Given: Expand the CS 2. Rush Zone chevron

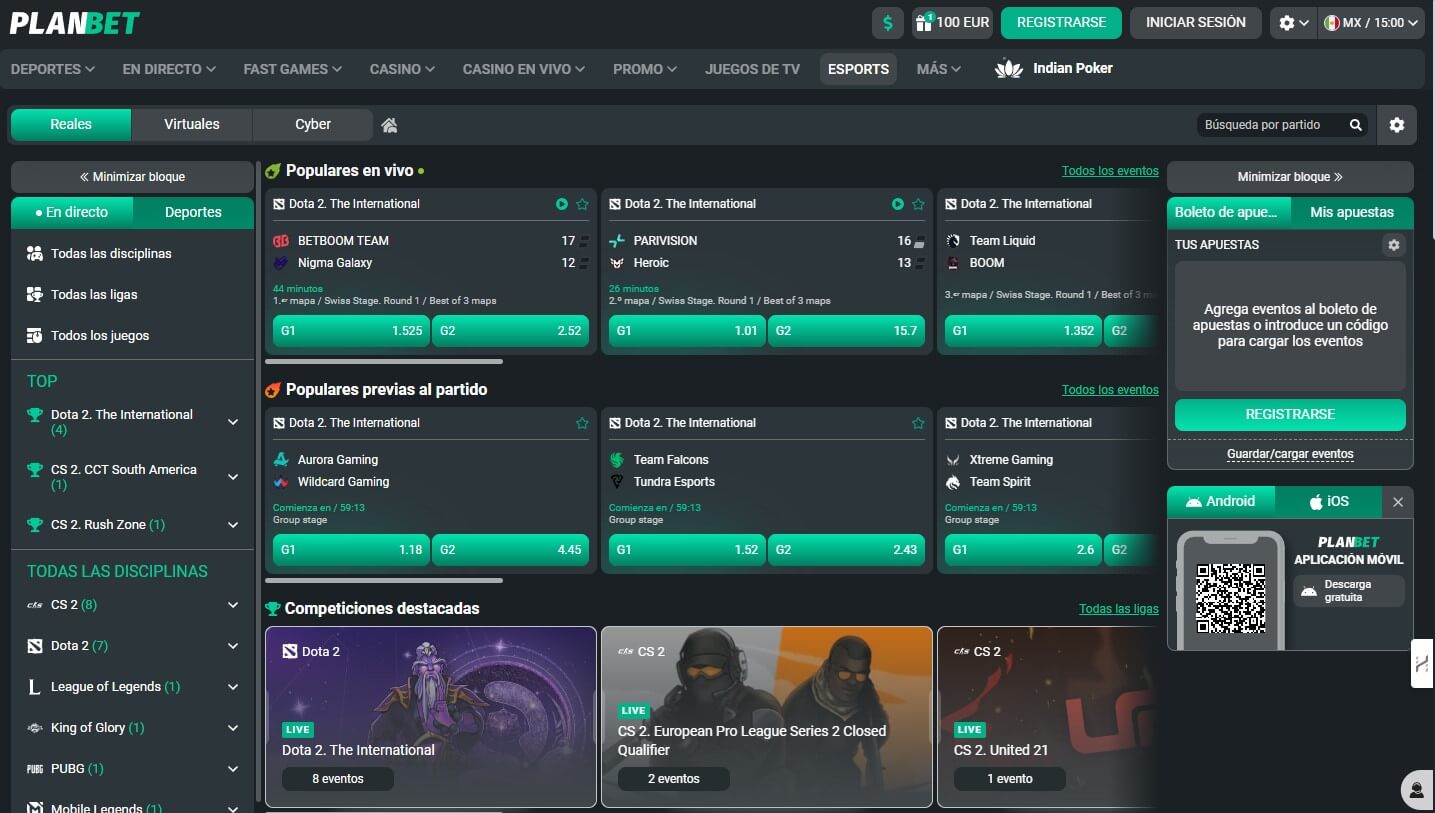Looking at the screenshot, I should (233, 525).
